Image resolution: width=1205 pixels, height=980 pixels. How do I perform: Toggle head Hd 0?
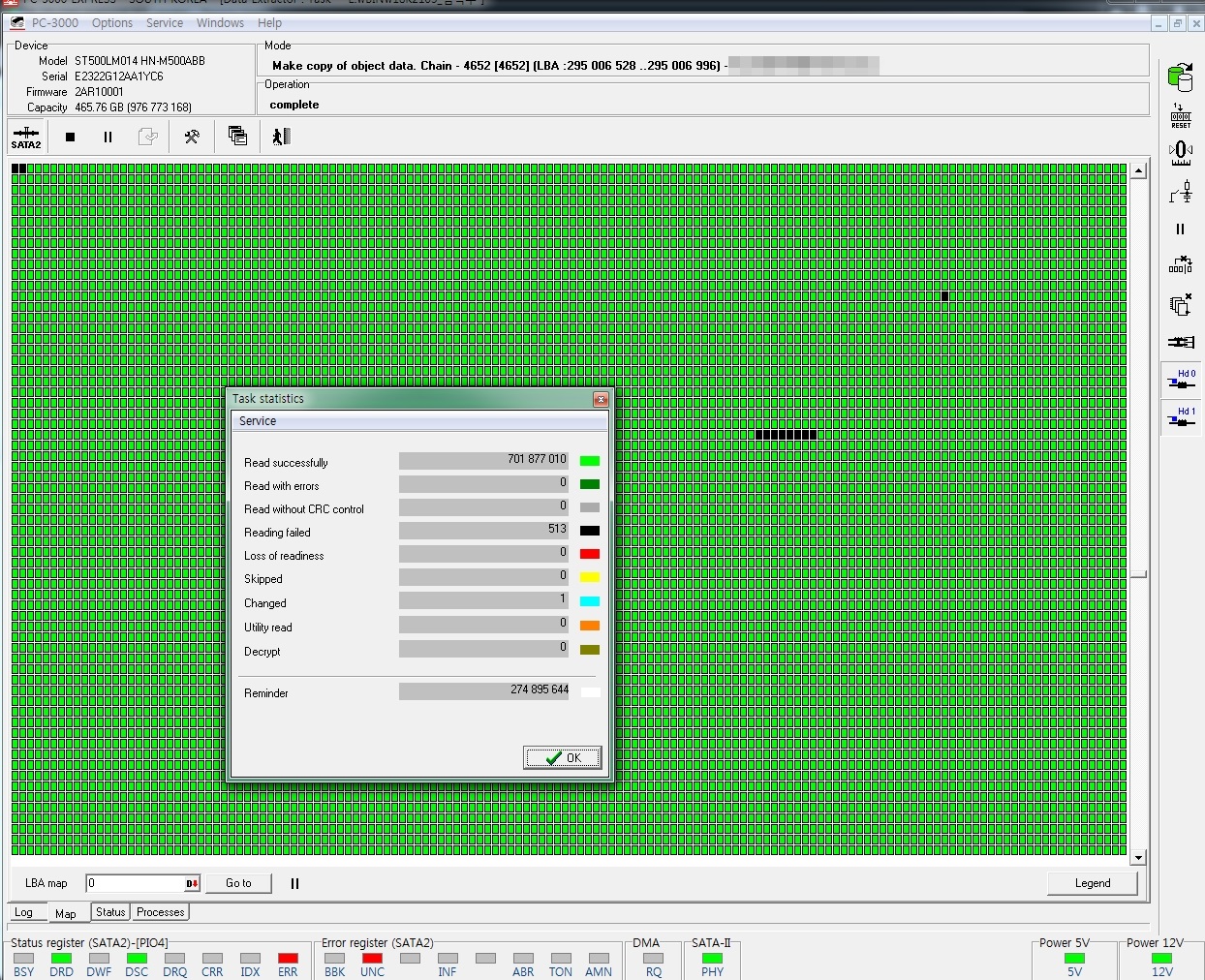click(x=1181, y=380)
